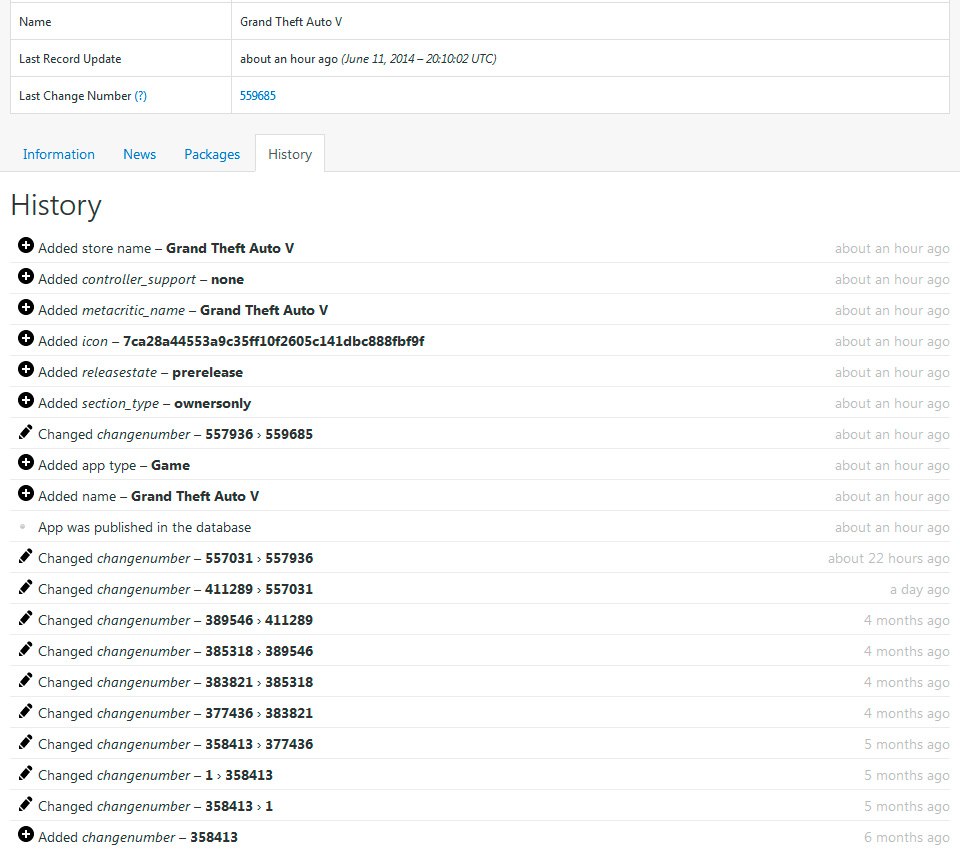Image resolution: width=960 pixels, height=860 pixels.
Task: Click the 'ownersonly' section_type value
Action: click(x=212, y=403)
